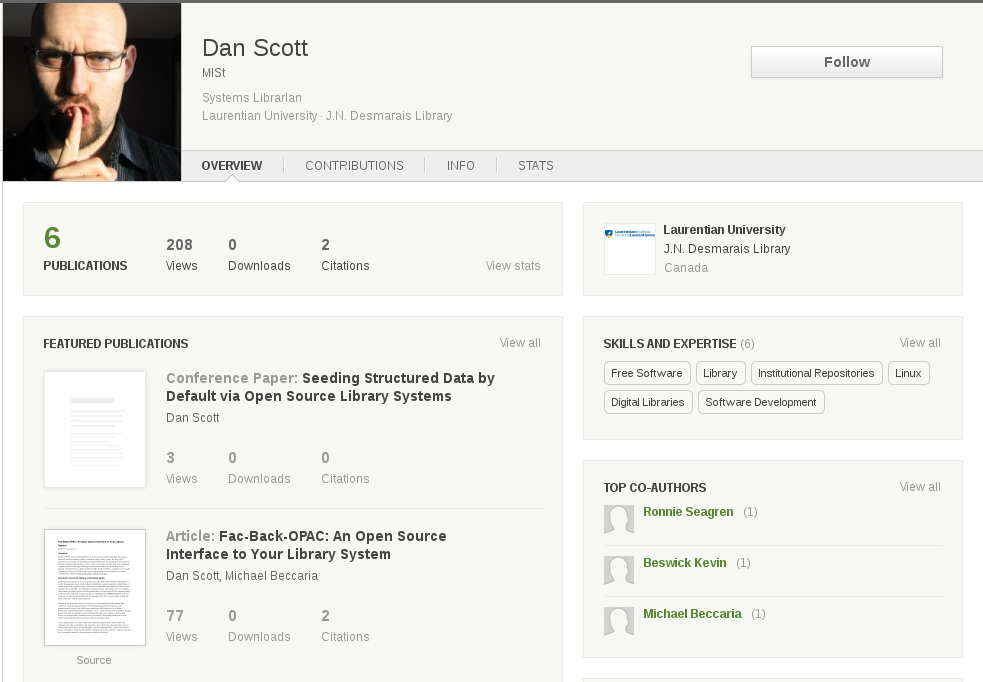The height and width of the screenshot is (682, 983).
Task: Select the Free Software skill tag
Action: 647,373
